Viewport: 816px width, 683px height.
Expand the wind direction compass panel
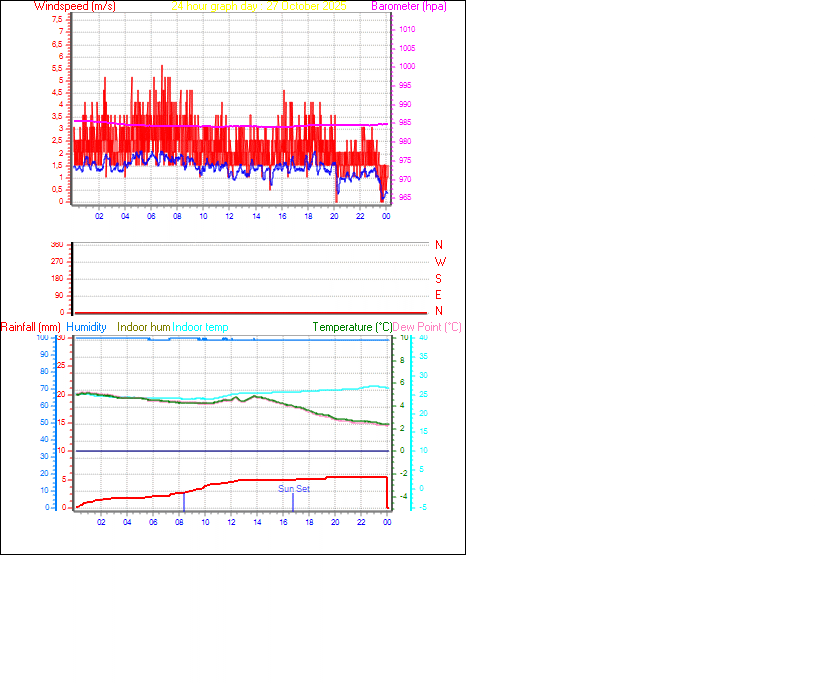pyautogui.click(x=230, y=277)
